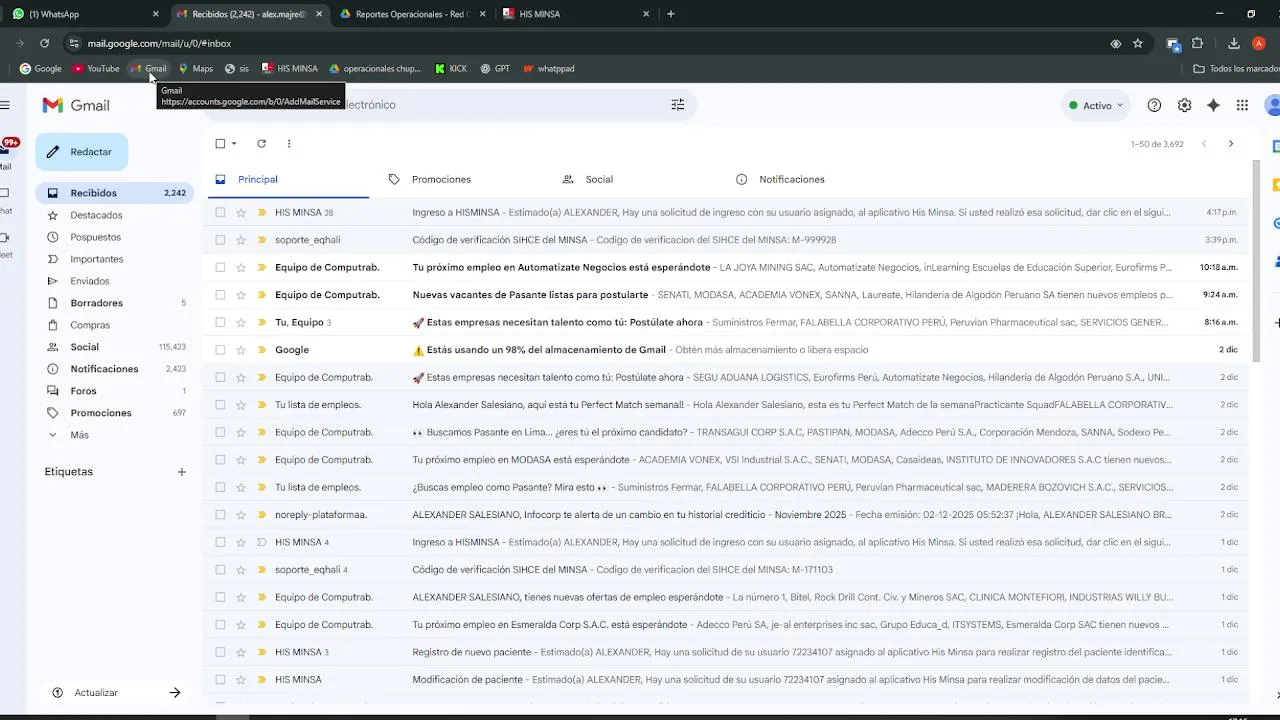Go to newer messages page arrow
The height and width of the screenshot is (720, 1280).
point(1204,144)
